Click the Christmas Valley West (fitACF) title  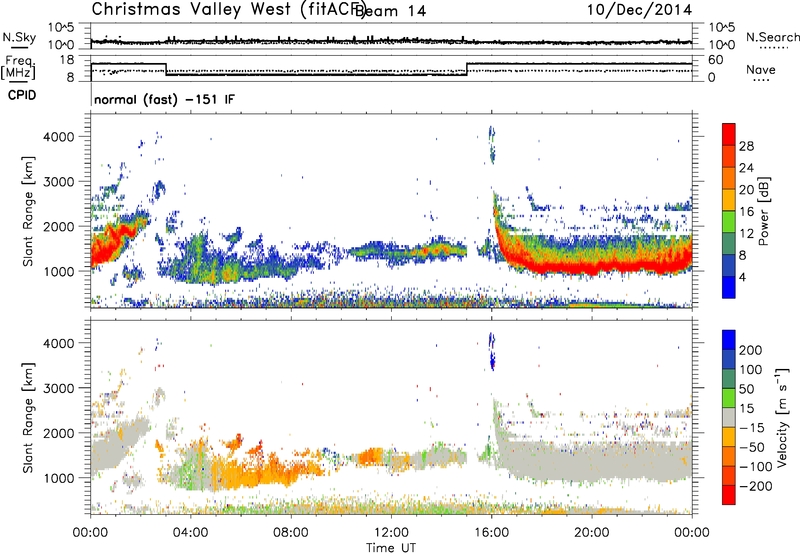(x=228, y=10)
